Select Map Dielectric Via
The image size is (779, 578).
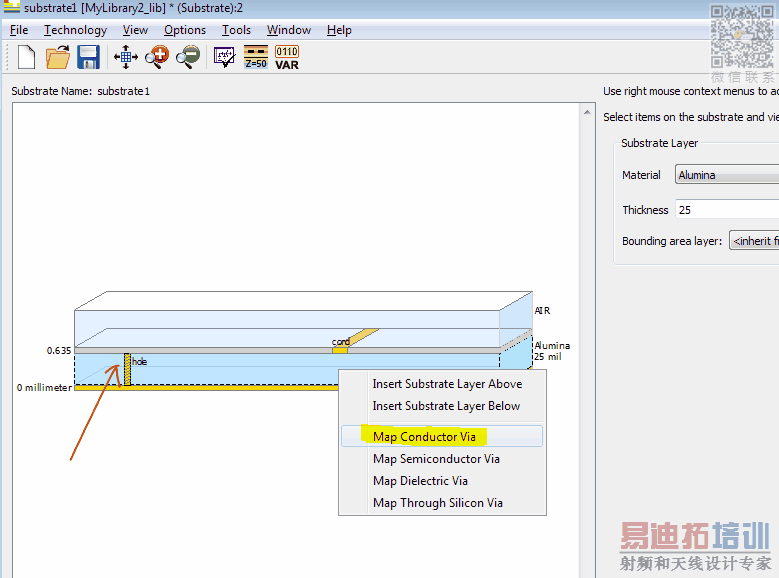(x=442, y=481)
